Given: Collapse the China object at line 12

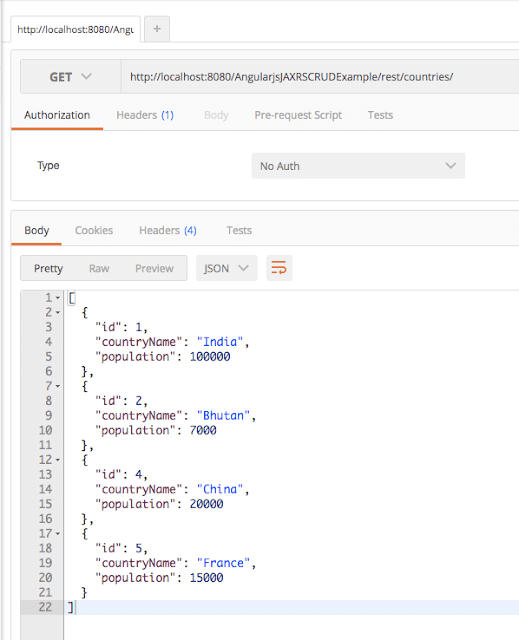Looking at the screenshot, I should (x=58, y=460).
